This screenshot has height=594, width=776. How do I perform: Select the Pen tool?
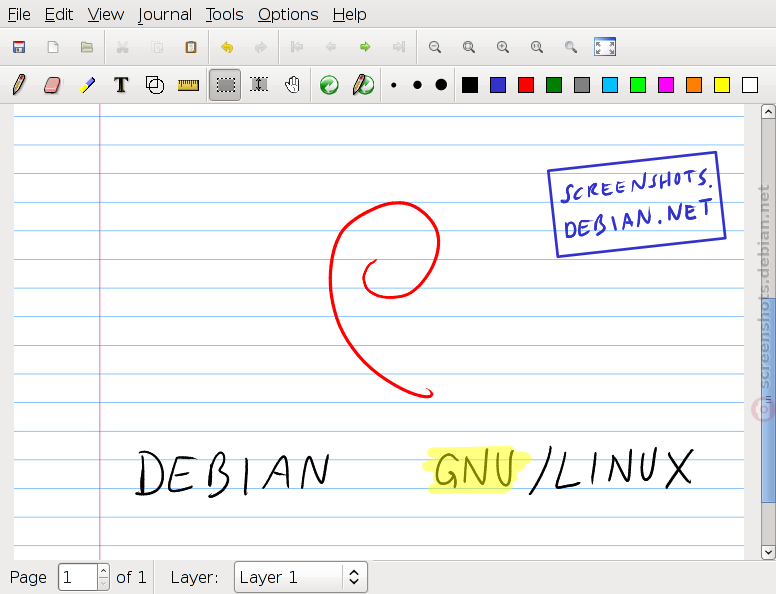click(x=19, y=85)
